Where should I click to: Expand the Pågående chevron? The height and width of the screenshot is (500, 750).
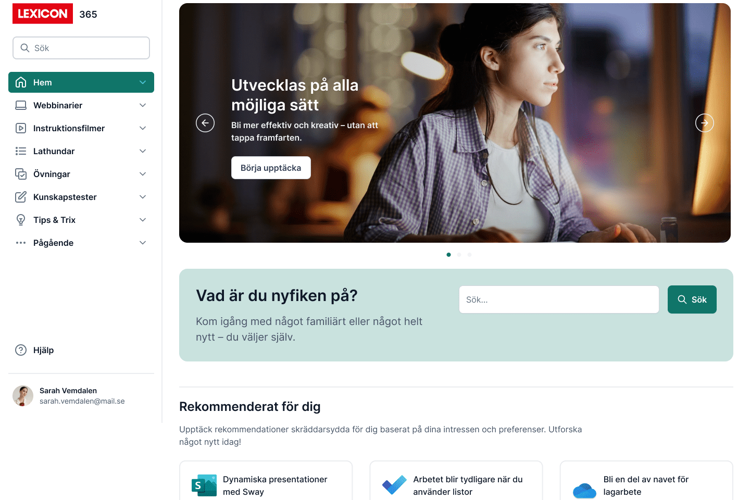point(143,243)
